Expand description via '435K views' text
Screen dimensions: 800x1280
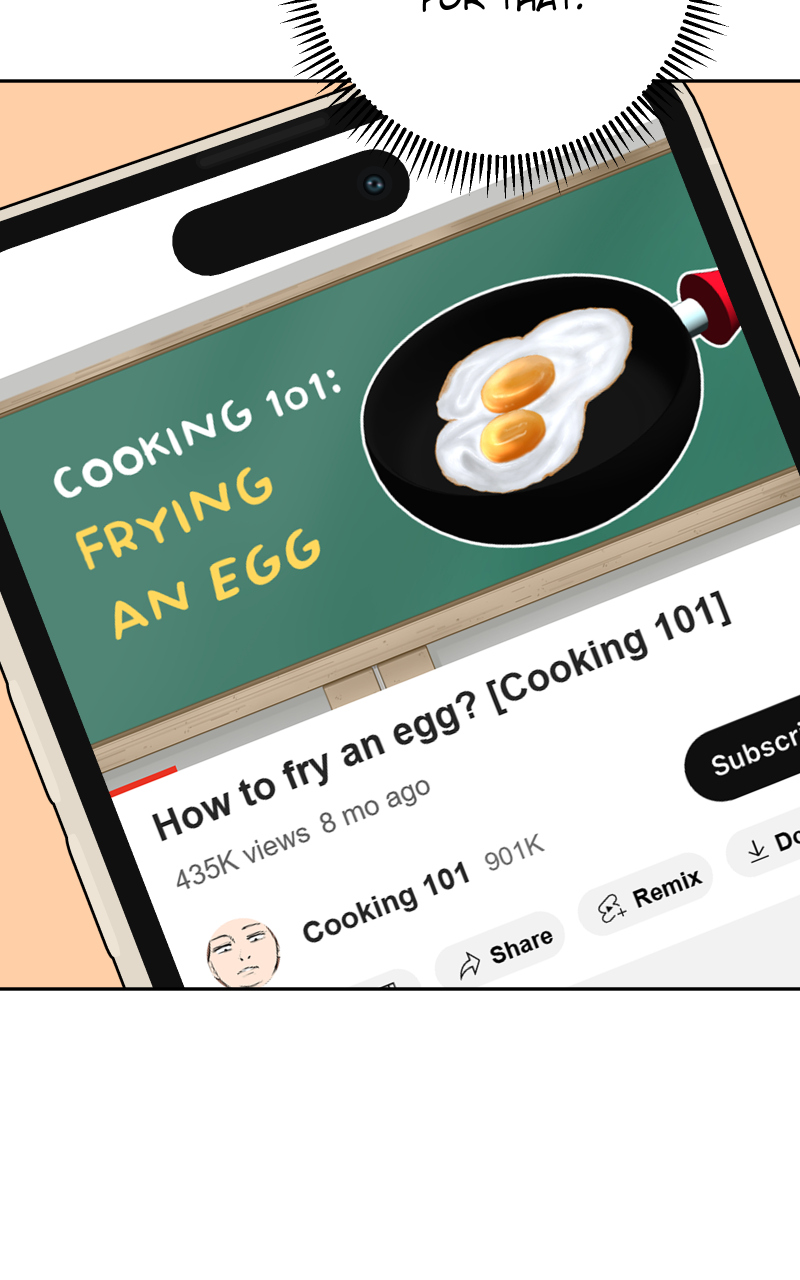click(243, 858)
